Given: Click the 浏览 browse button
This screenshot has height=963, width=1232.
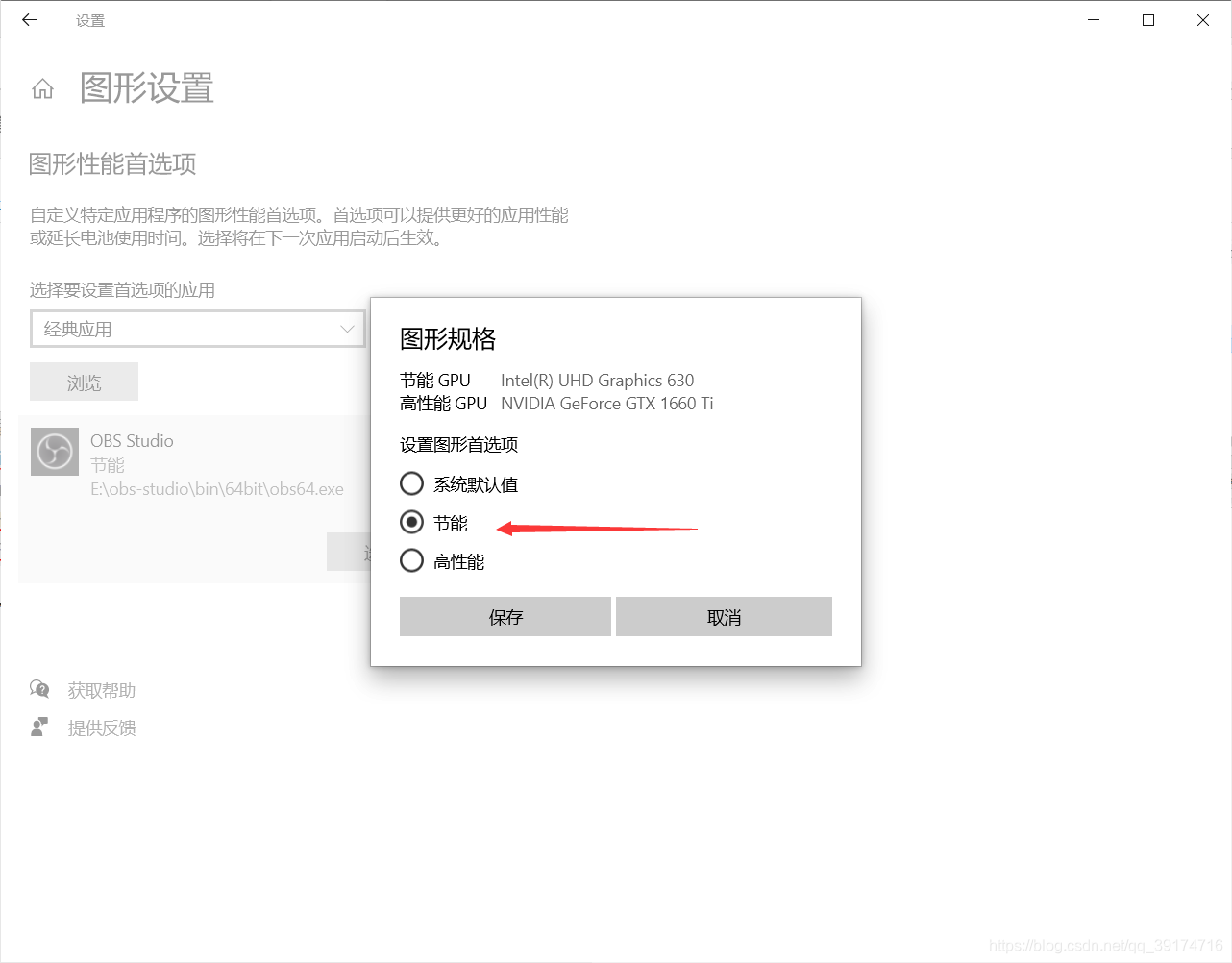Looking at the screenshot, I should point(84,383).
